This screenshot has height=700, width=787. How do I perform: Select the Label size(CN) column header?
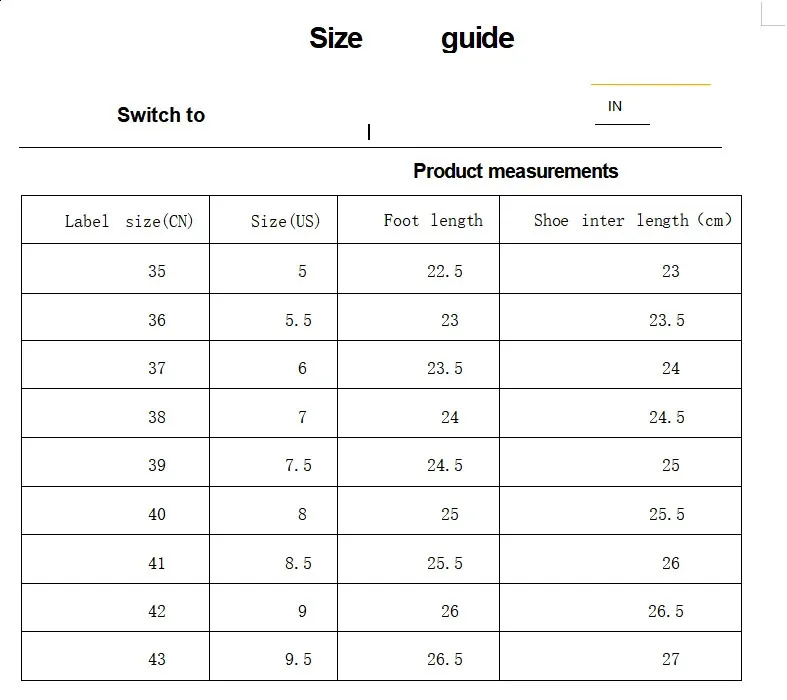click(115, 220)
